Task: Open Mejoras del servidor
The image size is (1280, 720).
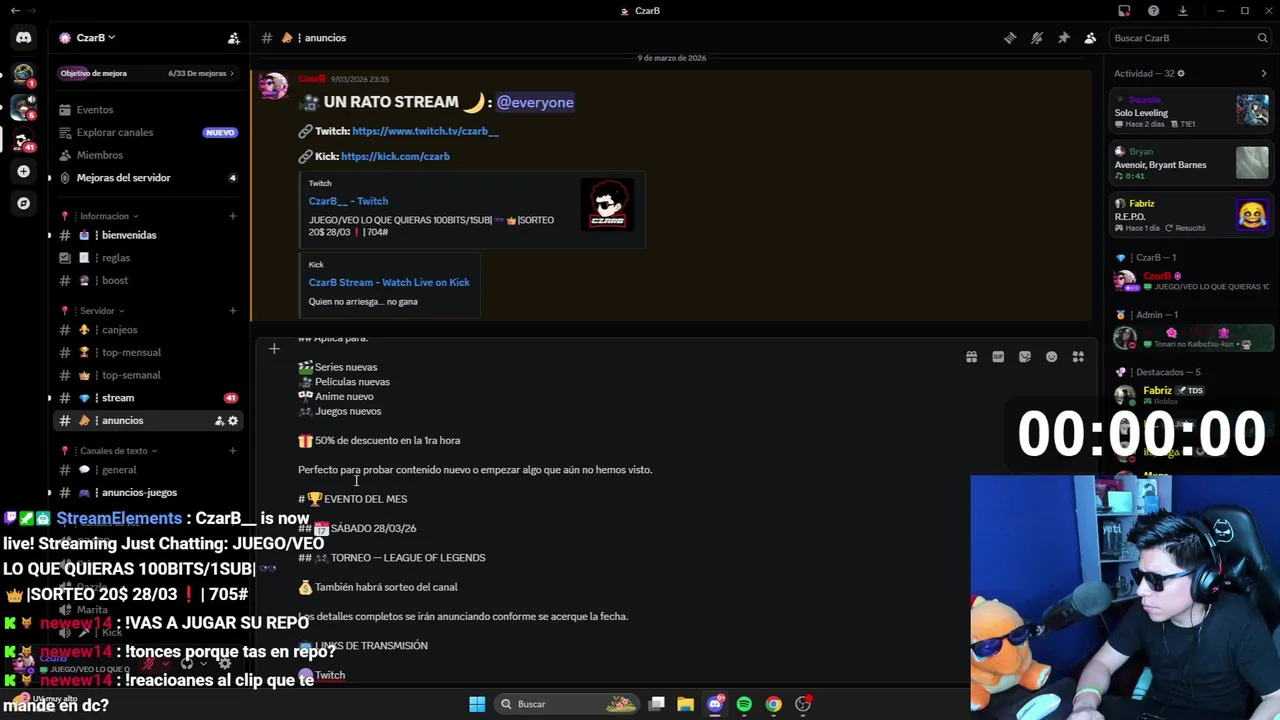Action: [146, 178]
